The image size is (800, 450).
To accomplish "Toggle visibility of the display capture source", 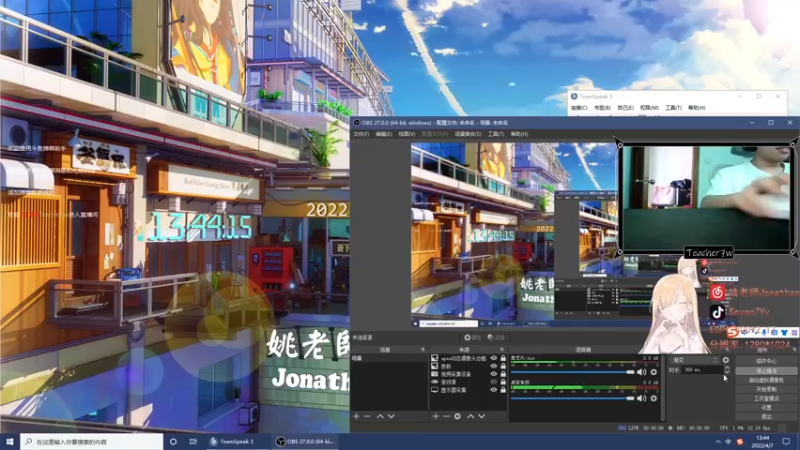I will point(493,390).
